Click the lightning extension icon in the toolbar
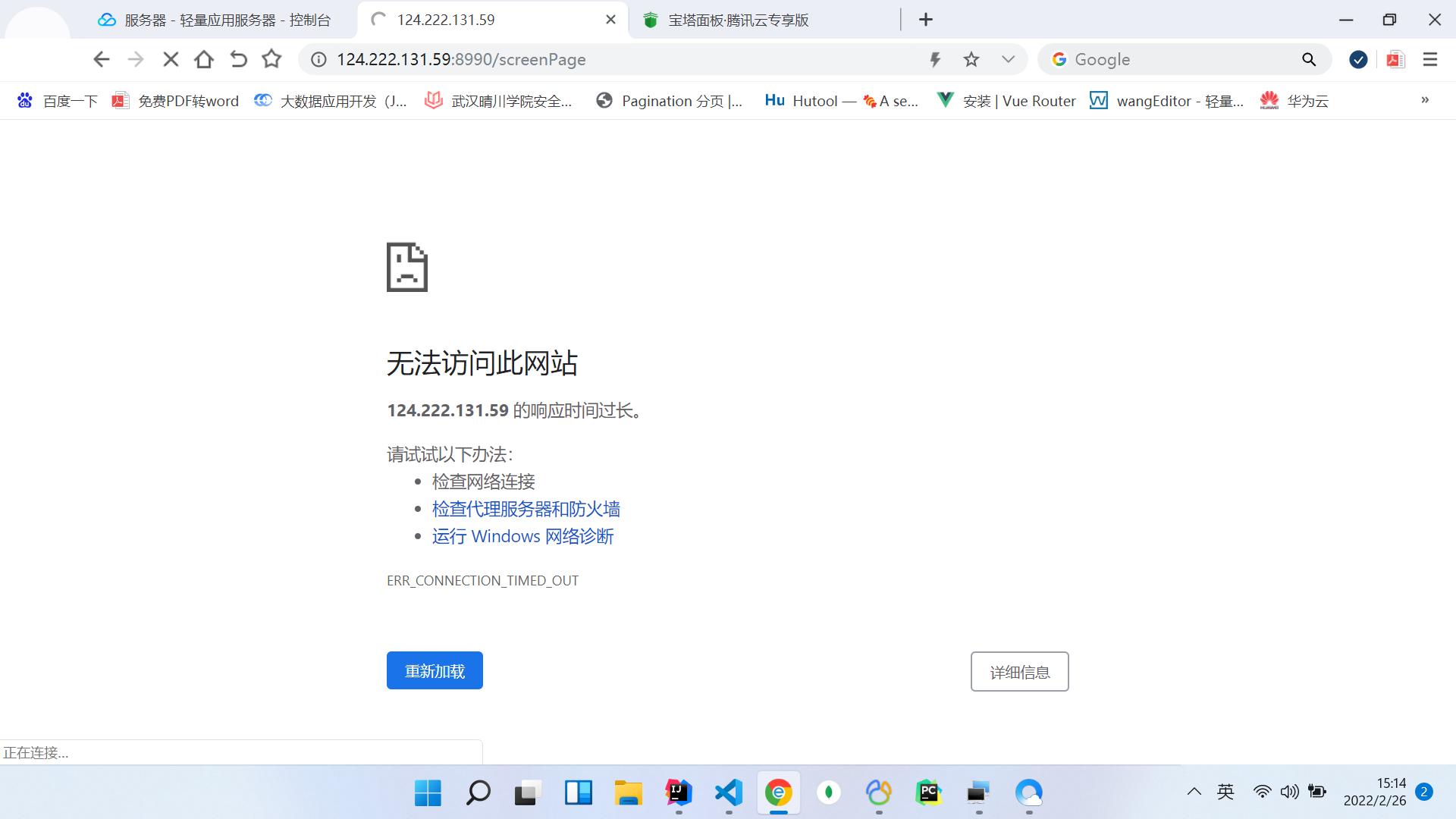The width and height of the screenshot is (1456, 819). (934, 59)
